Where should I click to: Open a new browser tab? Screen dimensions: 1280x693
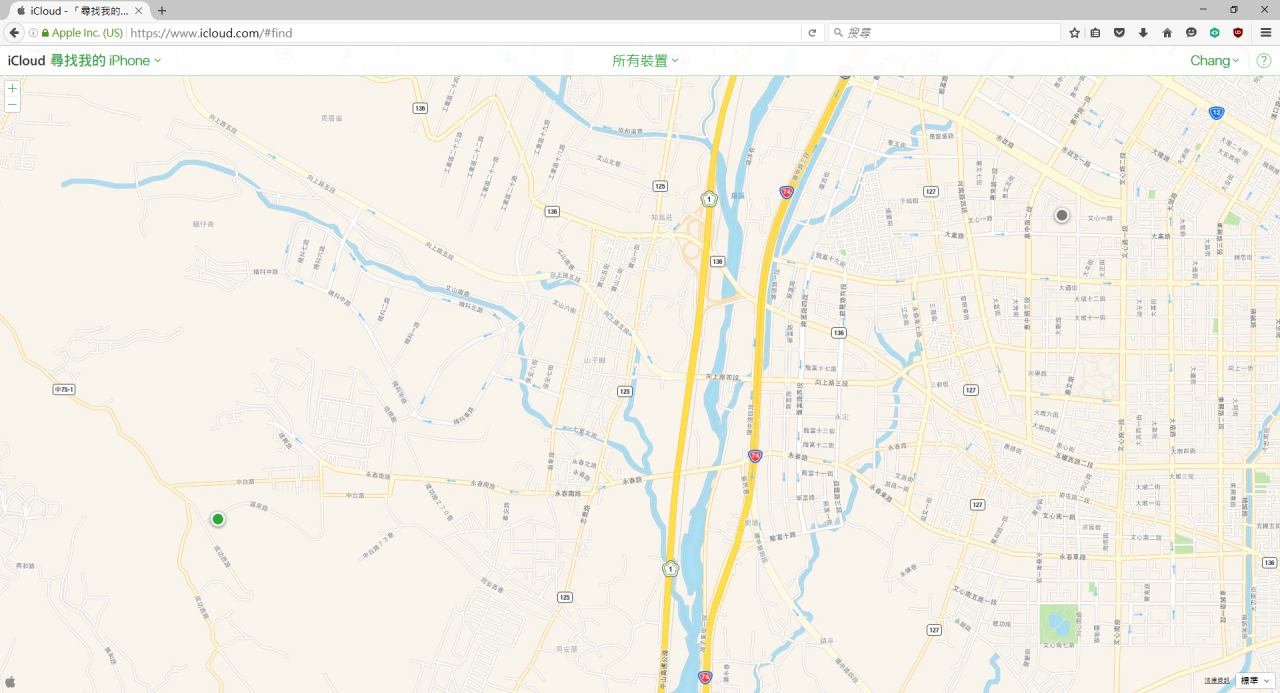162,10
